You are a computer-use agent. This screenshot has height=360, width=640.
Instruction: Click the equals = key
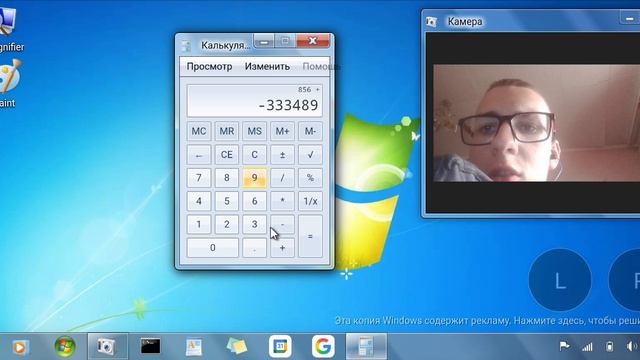coord(310,236)
